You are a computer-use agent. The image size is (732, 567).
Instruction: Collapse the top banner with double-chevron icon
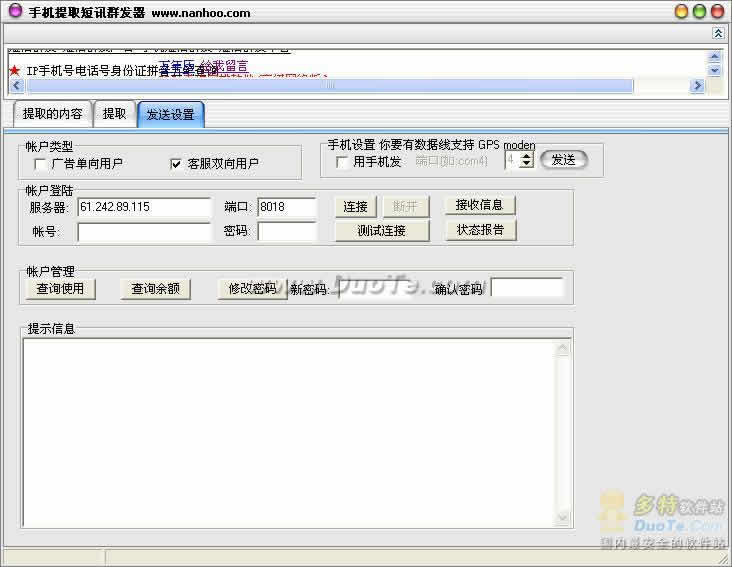tap(718, 33)
